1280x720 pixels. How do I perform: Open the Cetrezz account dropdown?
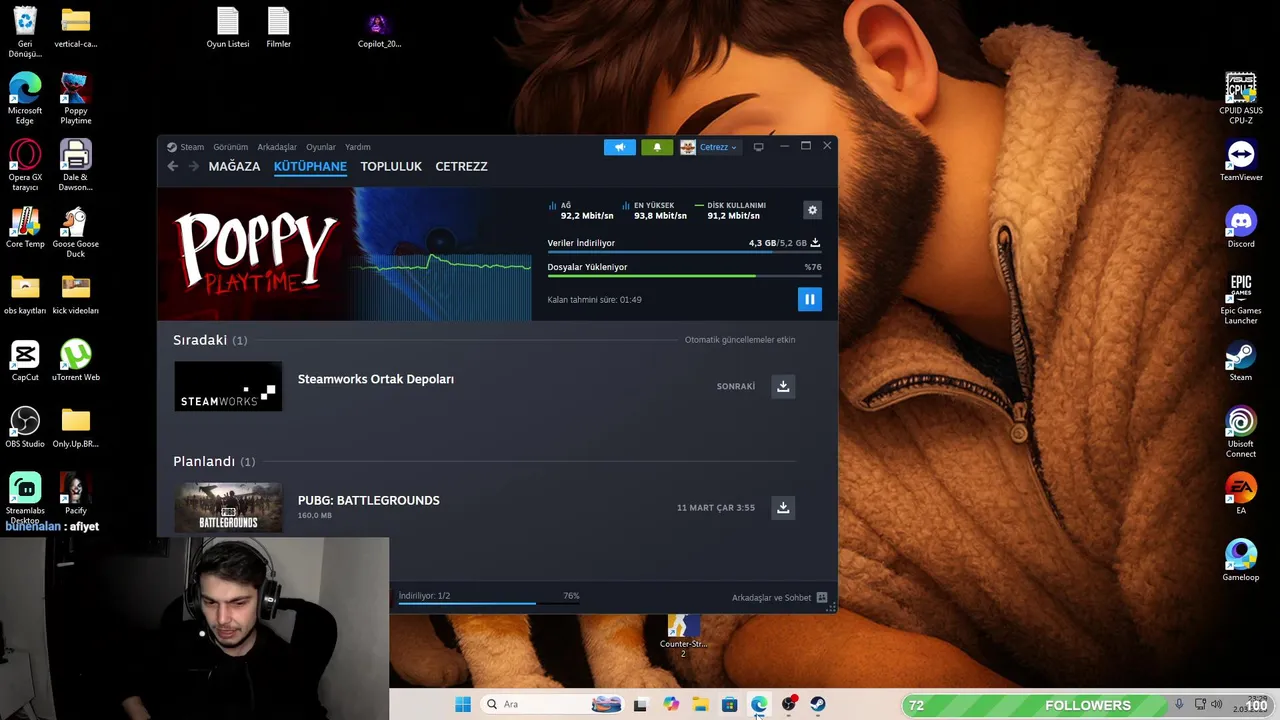point(709,147)
